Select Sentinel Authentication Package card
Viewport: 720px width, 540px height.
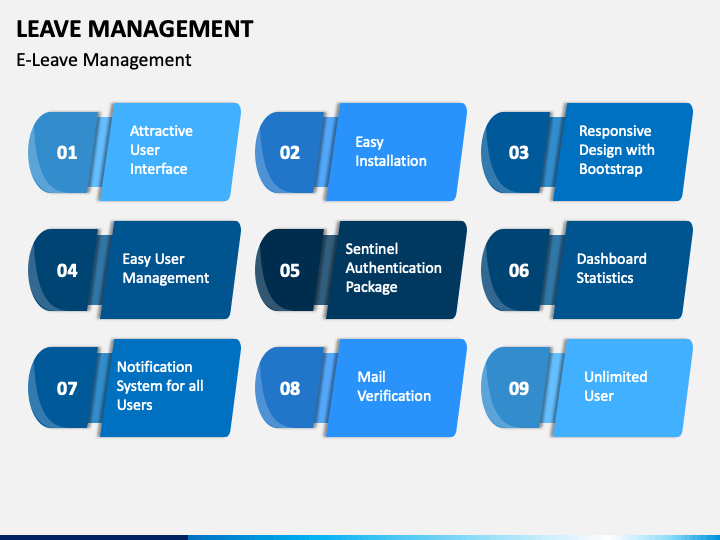pyautogui.click(x=397, y=270)
